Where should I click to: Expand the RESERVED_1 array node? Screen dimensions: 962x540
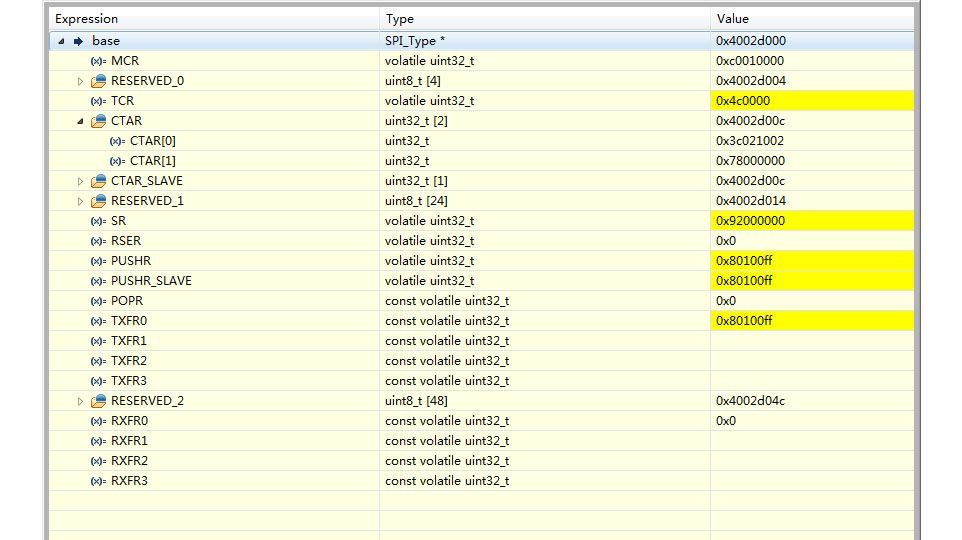coord(81,201)
